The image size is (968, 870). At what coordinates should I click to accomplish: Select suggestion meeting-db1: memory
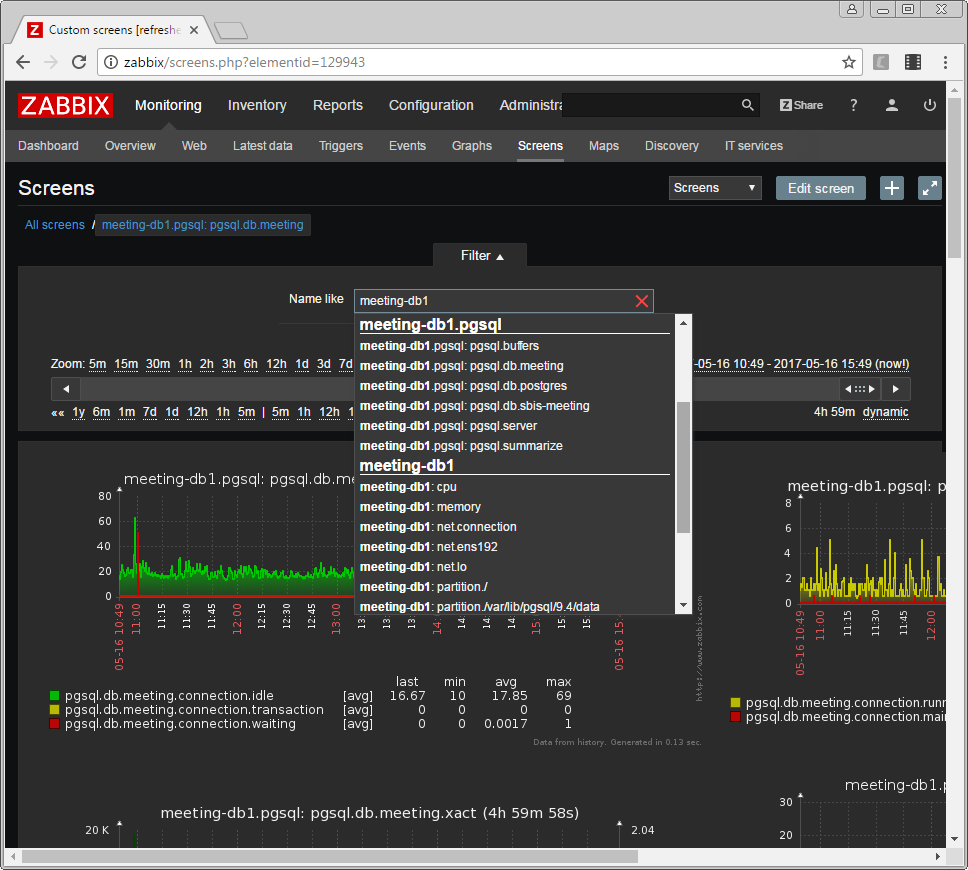point(420,507)
